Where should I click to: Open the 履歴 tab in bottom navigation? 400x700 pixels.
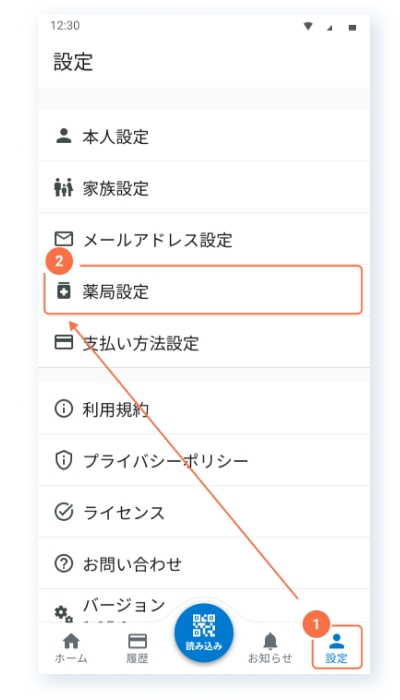tap(137, 648)
